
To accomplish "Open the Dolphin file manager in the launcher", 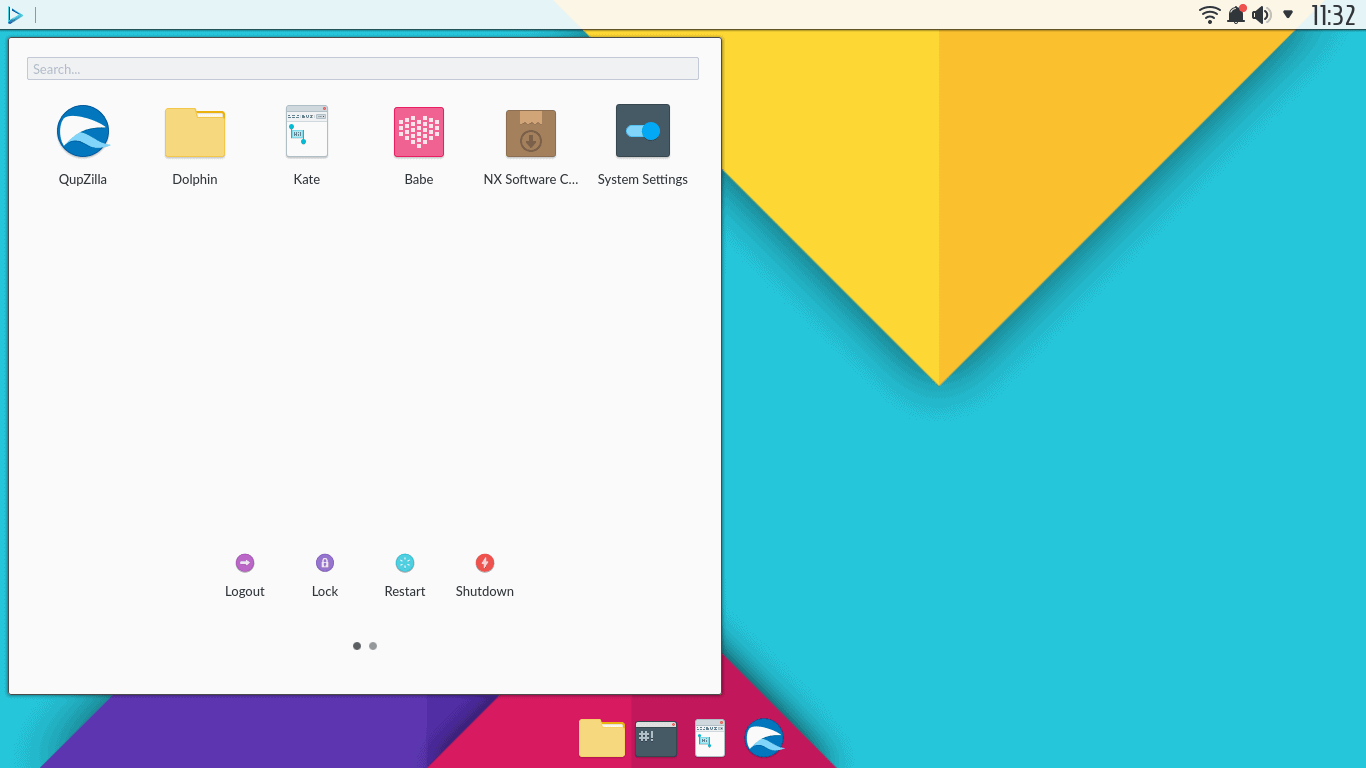I will click(195, 133).
